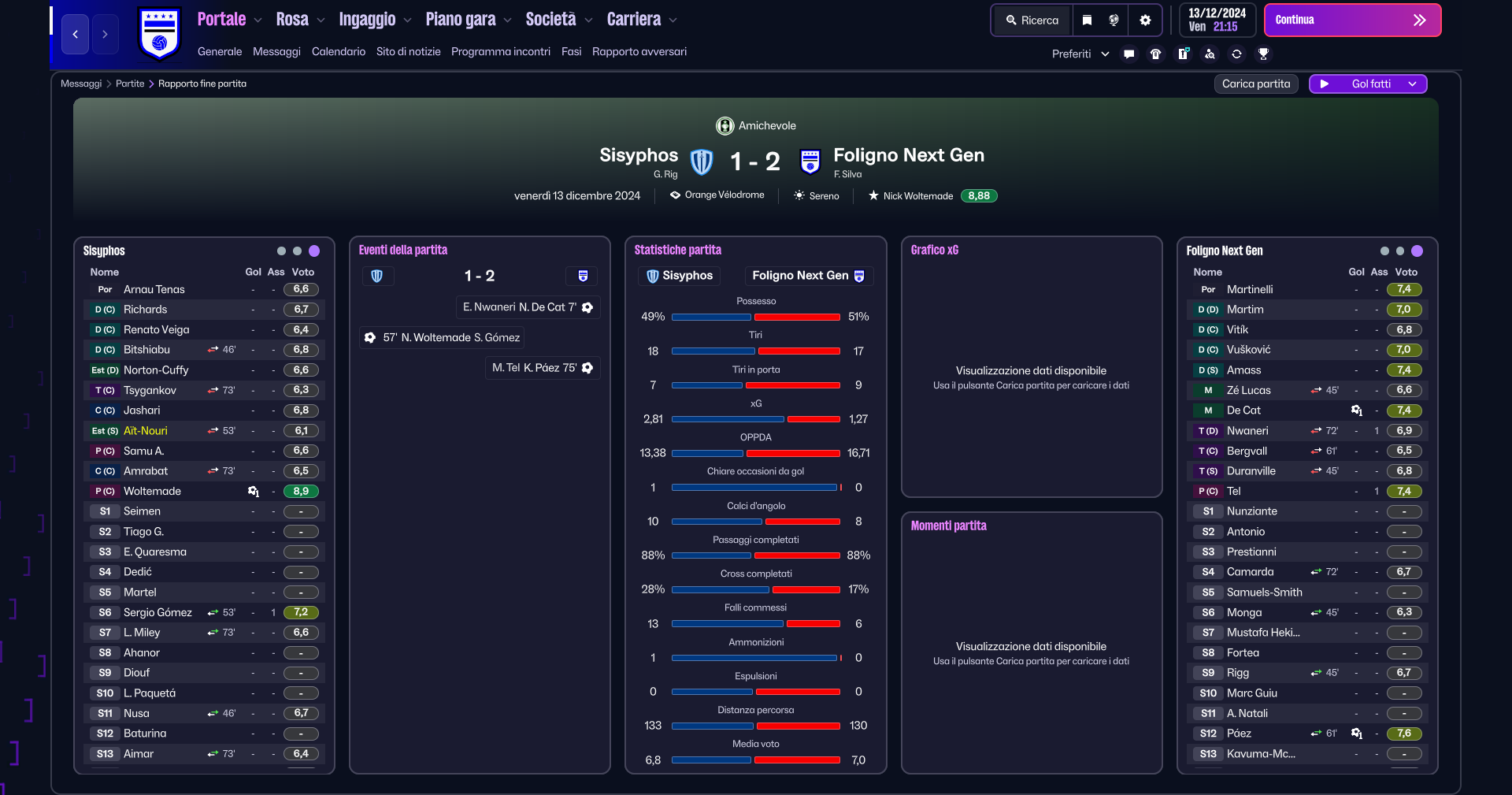Open the Calendario tab
Viewport: 1512px width, 795px height.
339,52
